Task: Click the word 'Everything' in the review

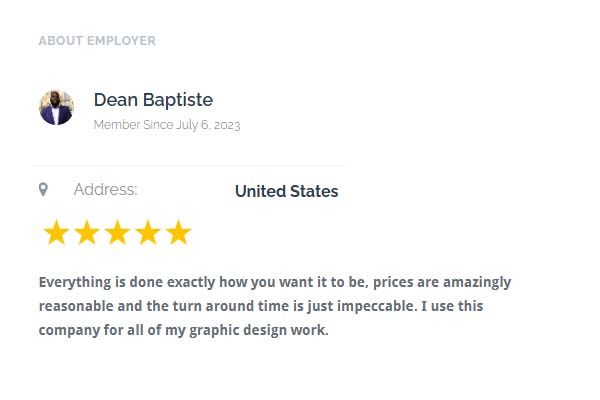Action: click(x=75, y=282)
